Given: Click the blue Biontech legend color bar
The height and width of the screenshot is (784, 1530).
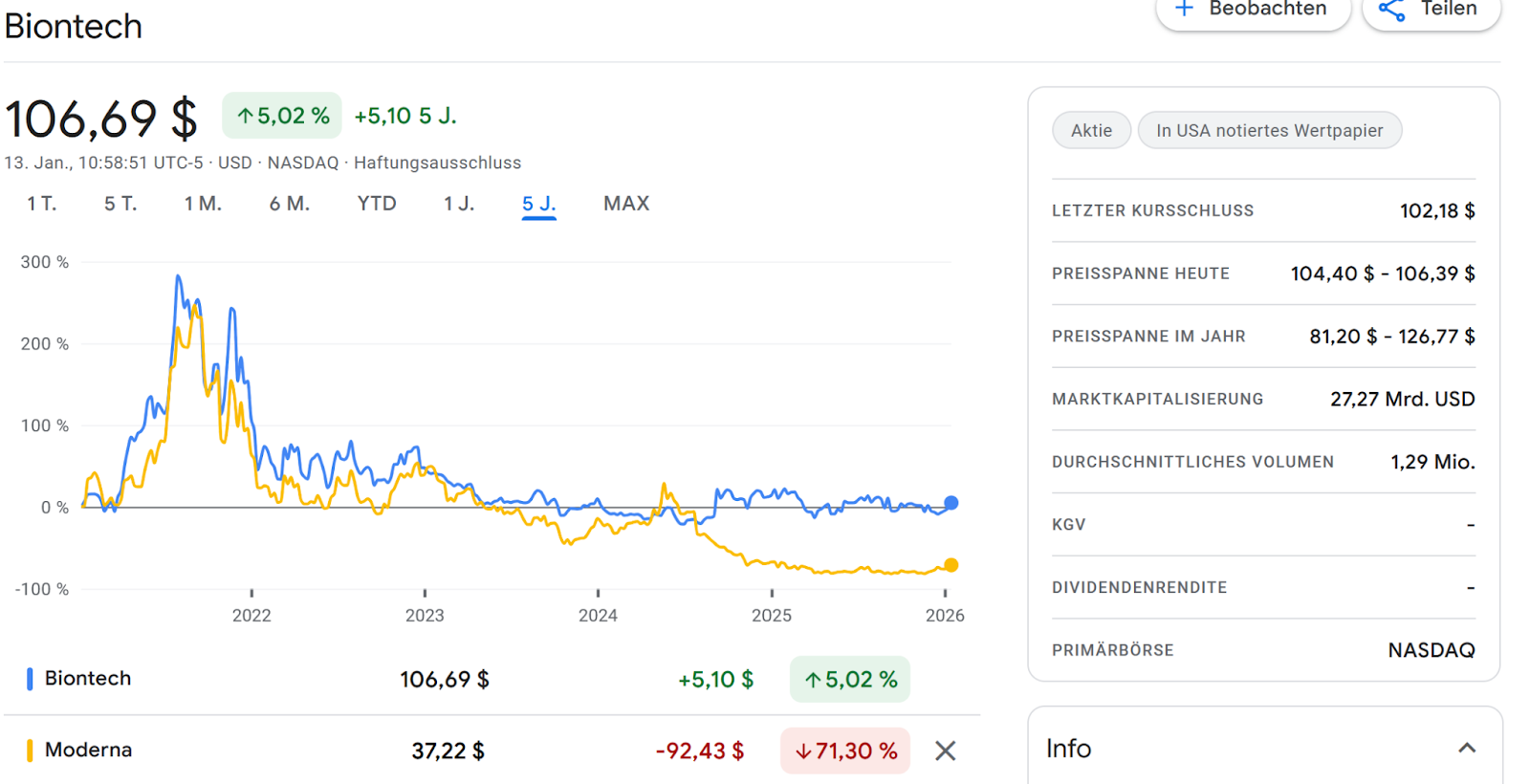Looking at the screenshot, I should coord(30,679).
